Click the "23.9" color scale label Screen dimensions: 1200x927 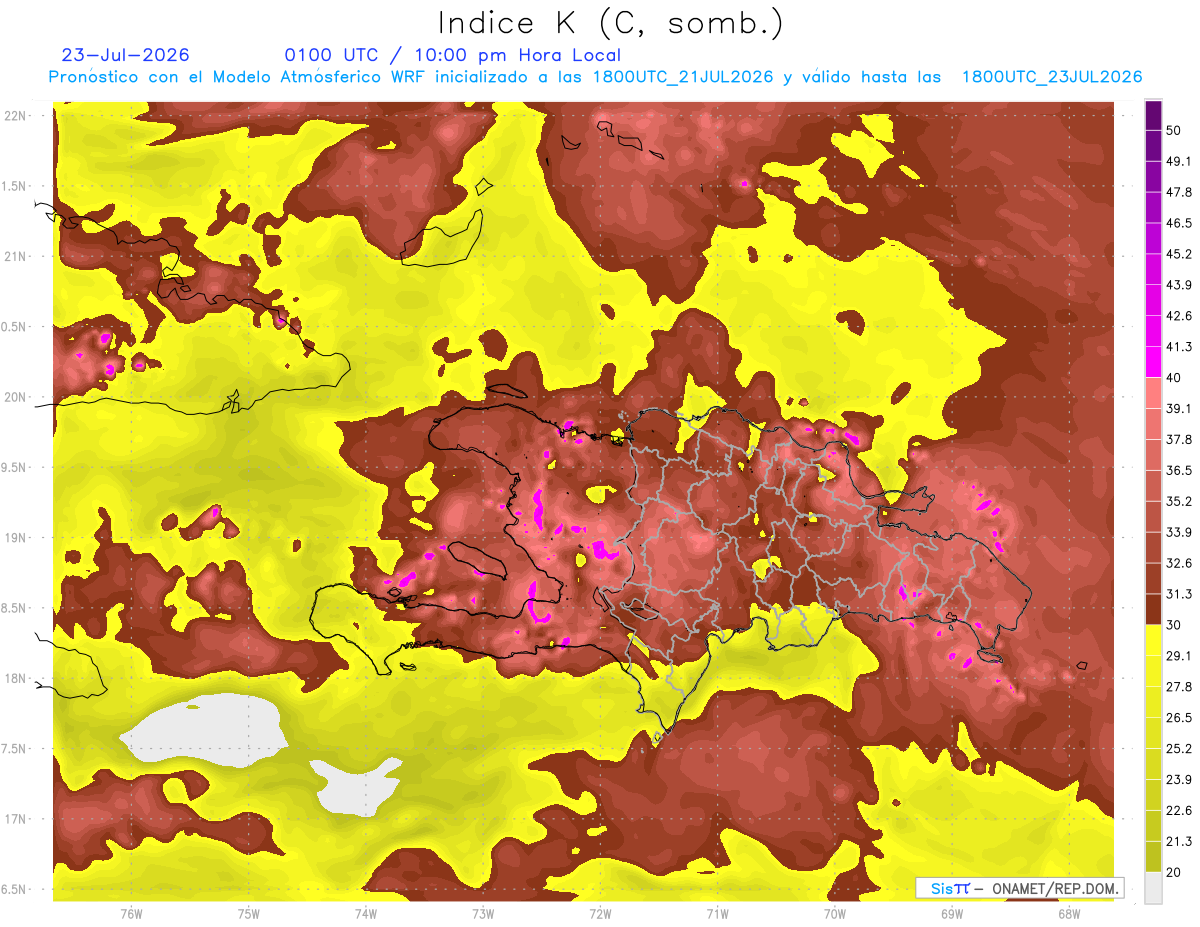click(x=1179, y=779)
